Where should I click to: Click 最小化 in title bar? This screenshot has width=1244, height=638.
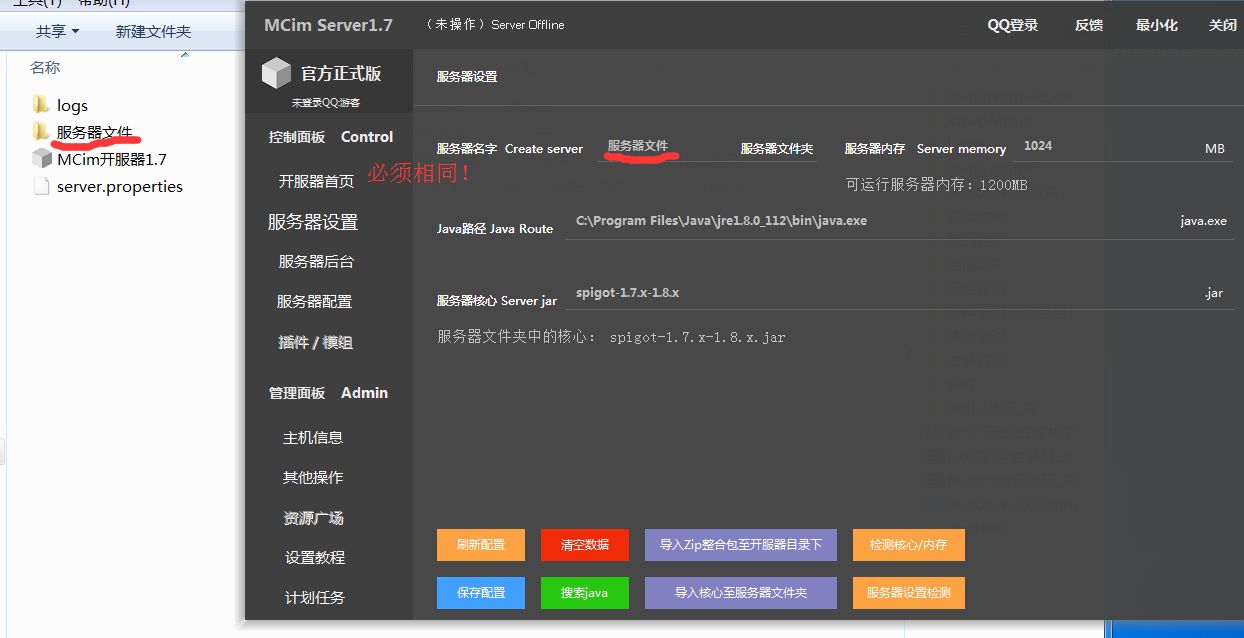(1157, 25)
